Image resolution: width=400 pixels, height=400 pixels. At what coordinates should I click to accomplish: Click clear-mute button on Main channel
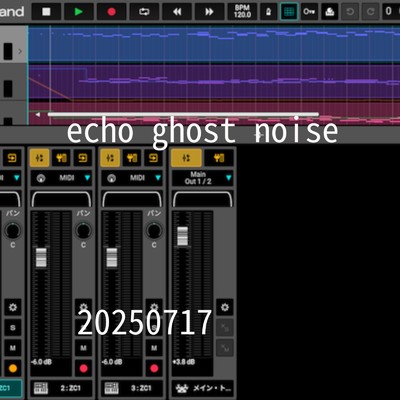225,348
